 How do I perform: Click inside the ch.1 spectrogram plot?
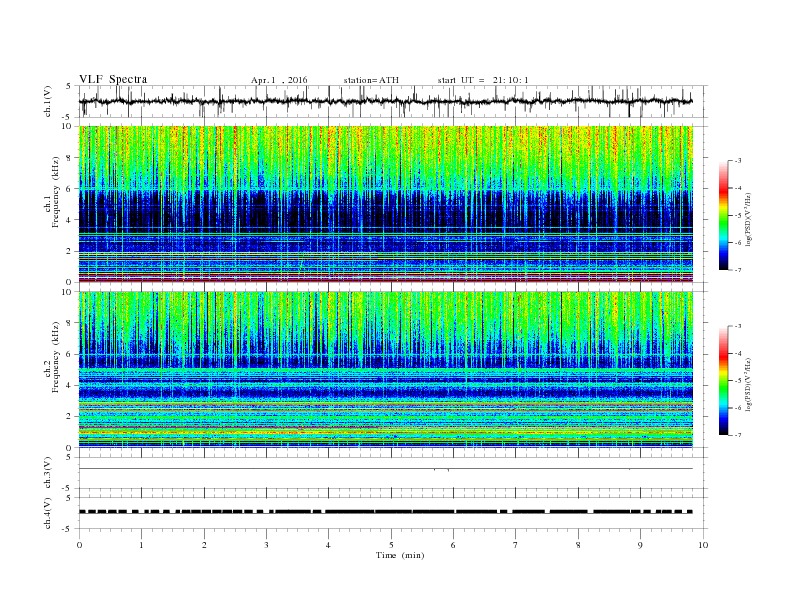point(386,204)
